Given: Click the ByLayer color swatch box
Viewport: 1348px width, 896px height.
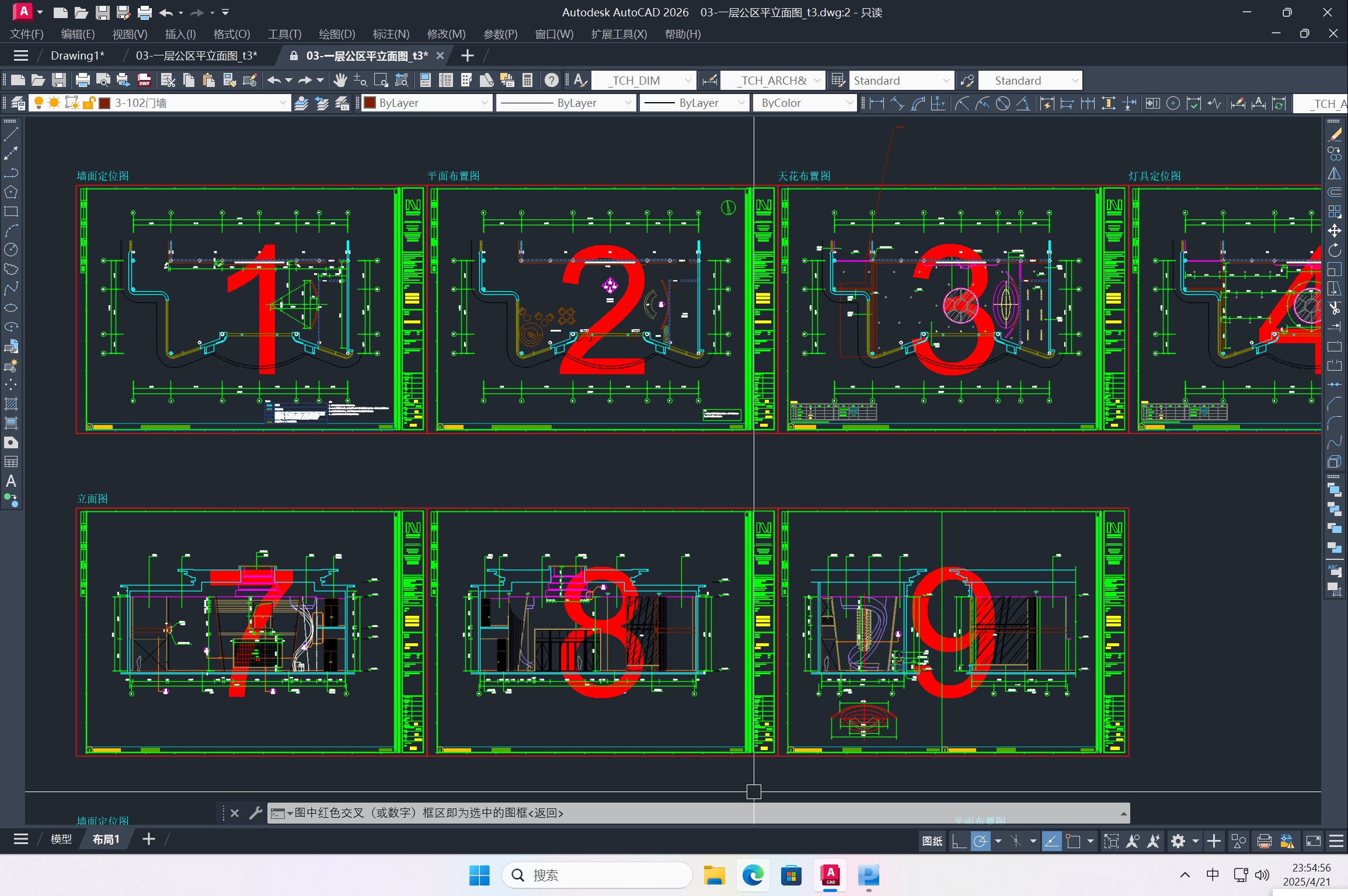Looking at the screenshot, I should tap(370, 103).
